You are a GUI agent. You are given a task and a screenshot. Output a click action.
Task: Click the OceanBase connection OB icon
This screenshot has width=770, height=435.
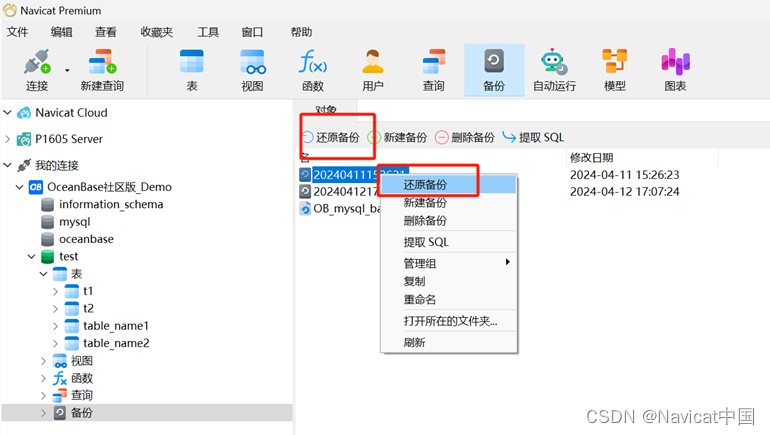pyautogui.click(x=36, y=187)
